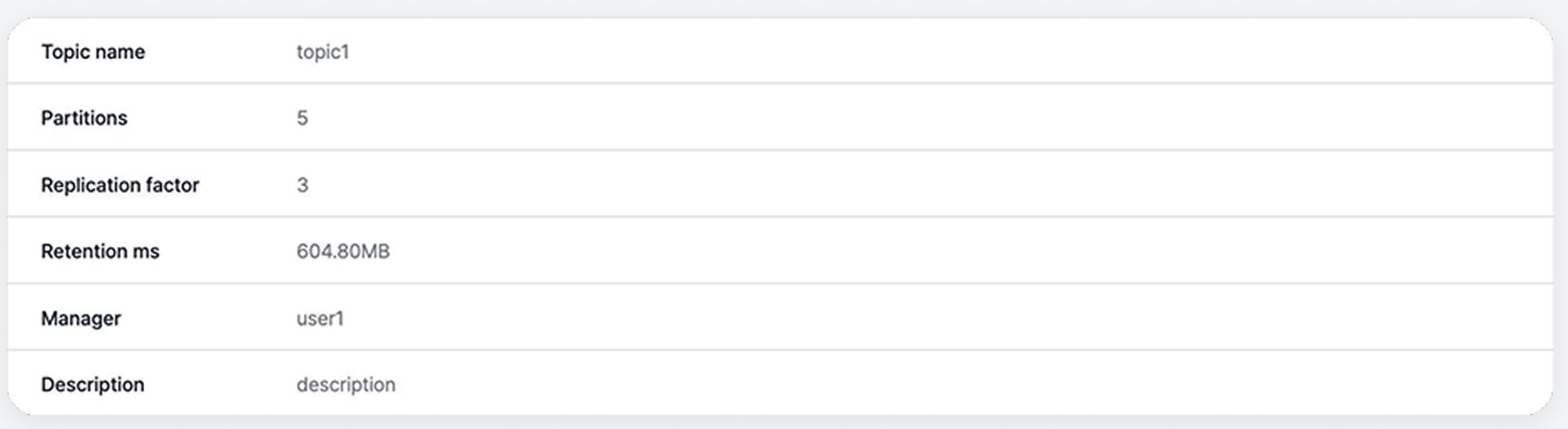Click the 'Topic name' label
This screenshot has width=1568, height=429.
(93, 51)
